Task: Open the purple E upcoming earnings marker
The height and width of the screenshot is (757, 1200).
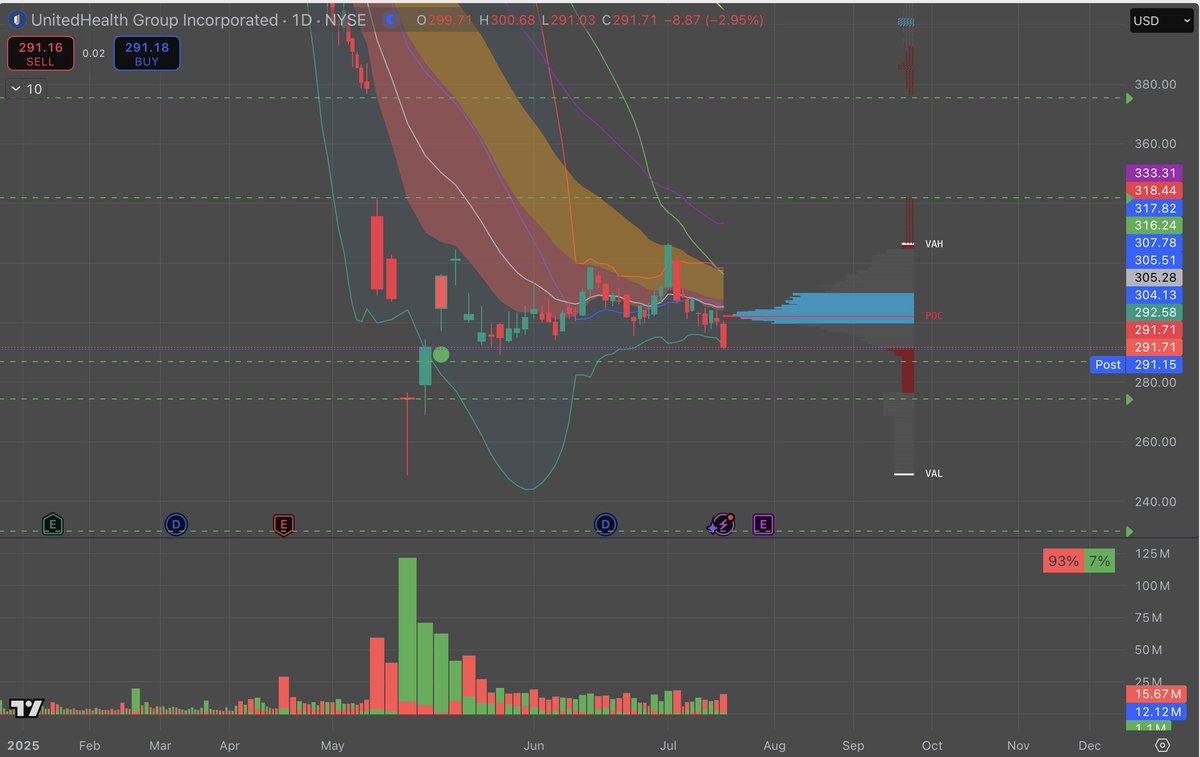Action: click(764, 523)
